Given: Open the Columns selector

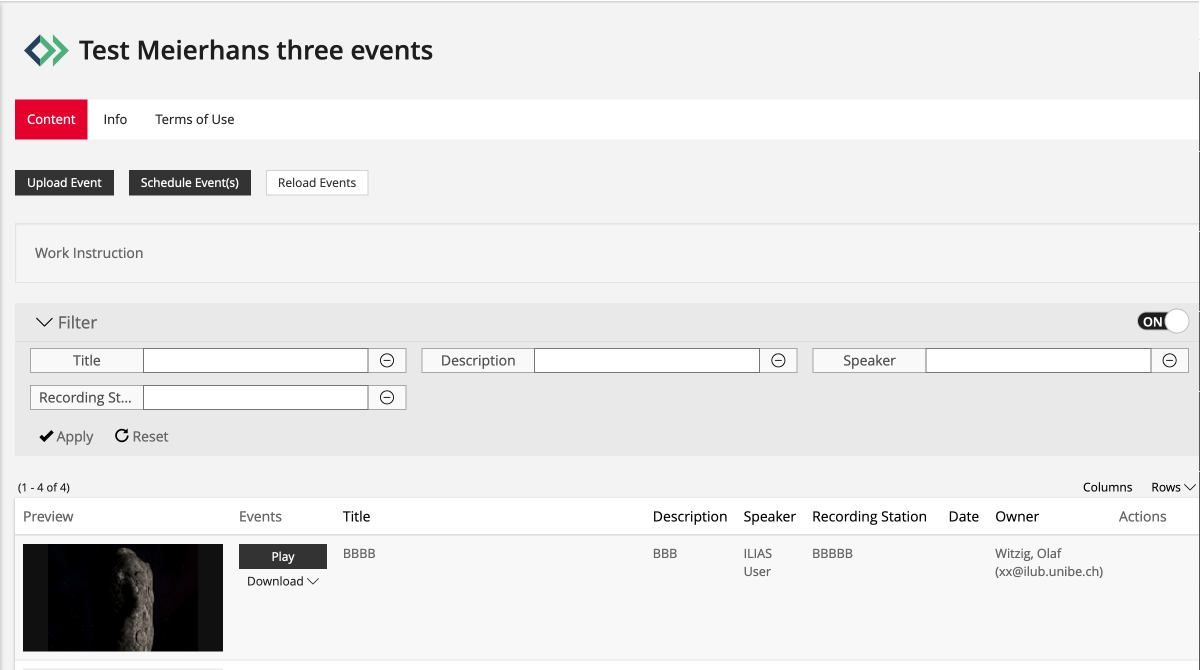Looking at the screenshot, I should tap(1107, 487).
